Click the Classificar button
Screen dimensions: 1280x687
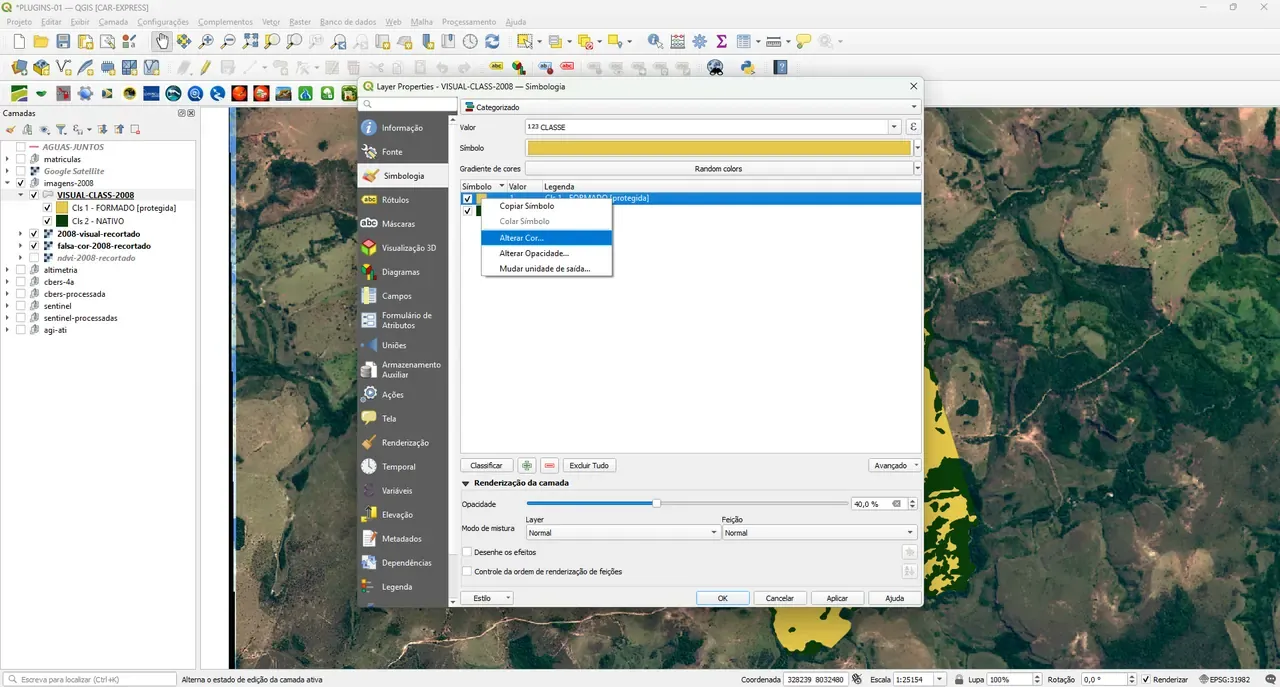click(486, 465)
